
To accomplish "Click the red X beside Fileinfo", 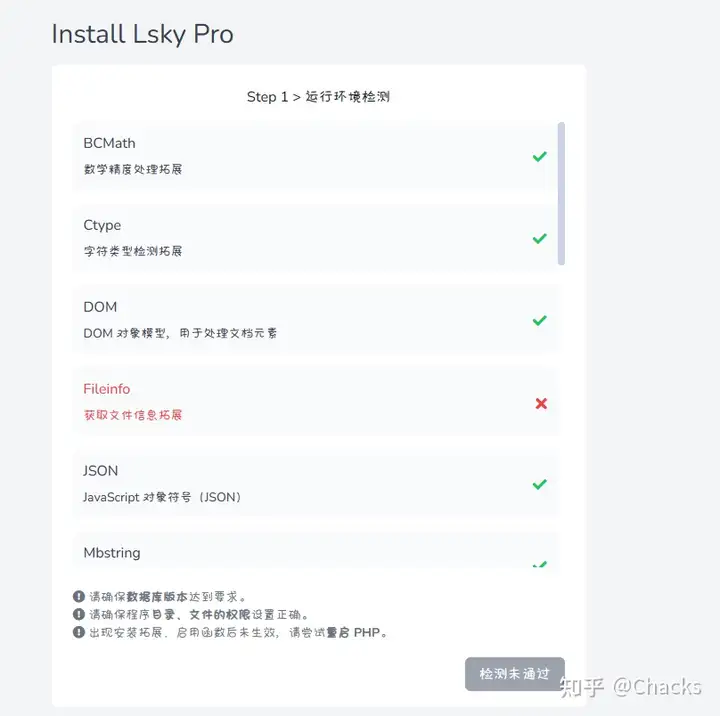I will [541, 403].
